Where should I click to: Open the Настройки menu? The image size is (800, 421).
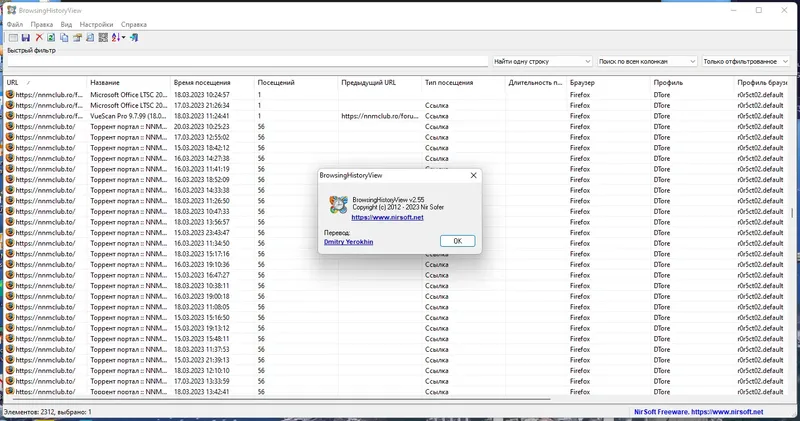click(x=96, y=24)
